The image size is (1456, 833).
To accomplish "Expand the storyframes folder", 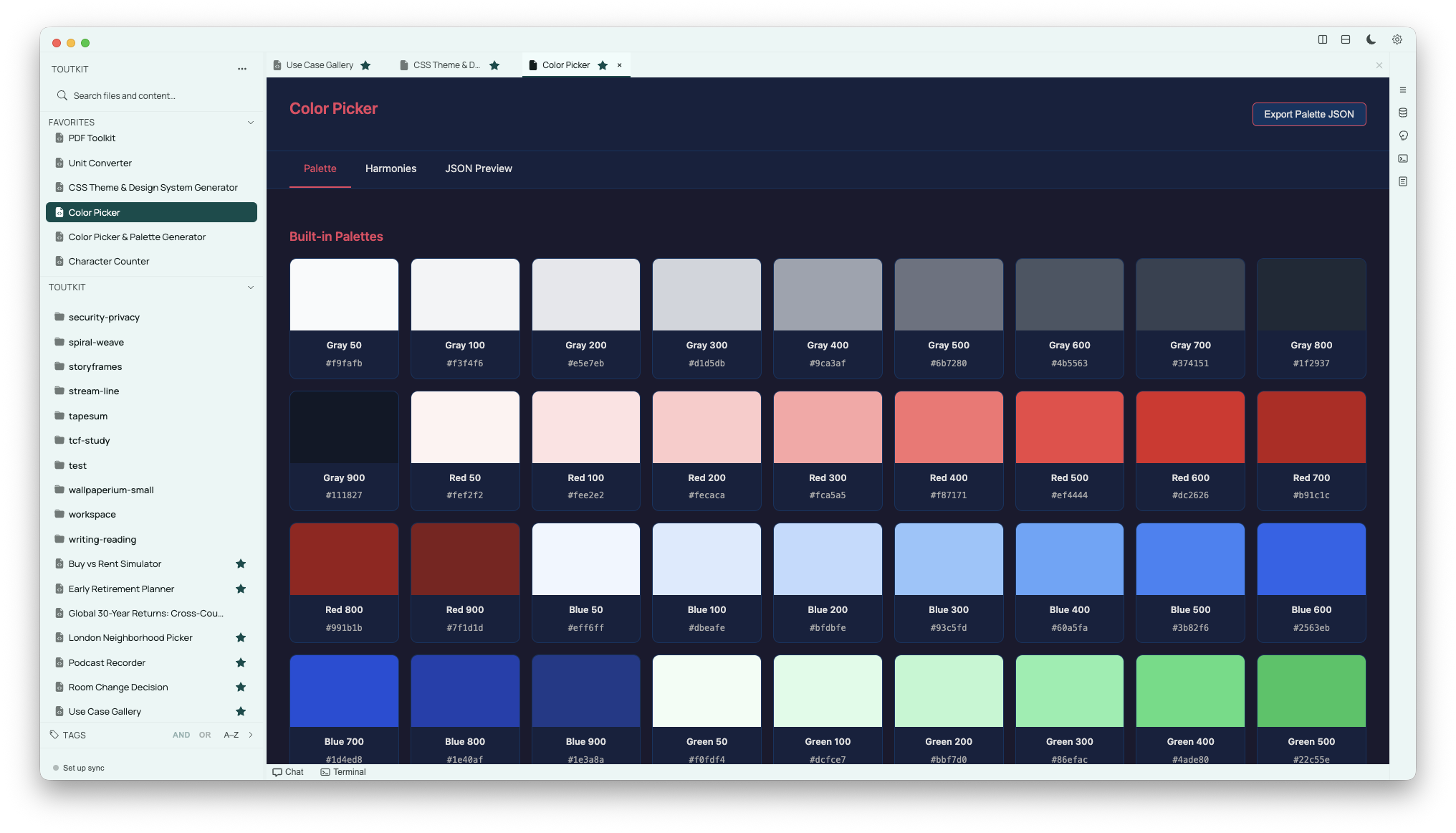I will tap(151, 366).
